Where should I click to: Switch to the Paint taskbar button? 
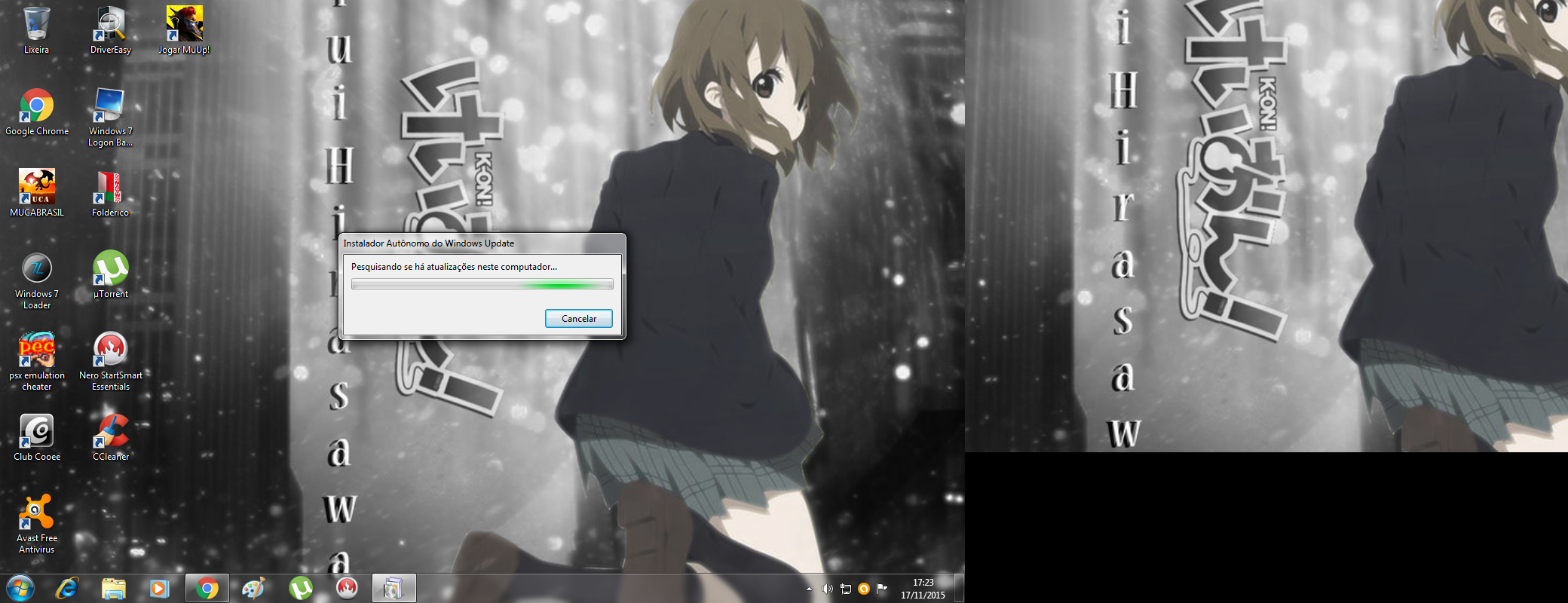tap(253, 588)
